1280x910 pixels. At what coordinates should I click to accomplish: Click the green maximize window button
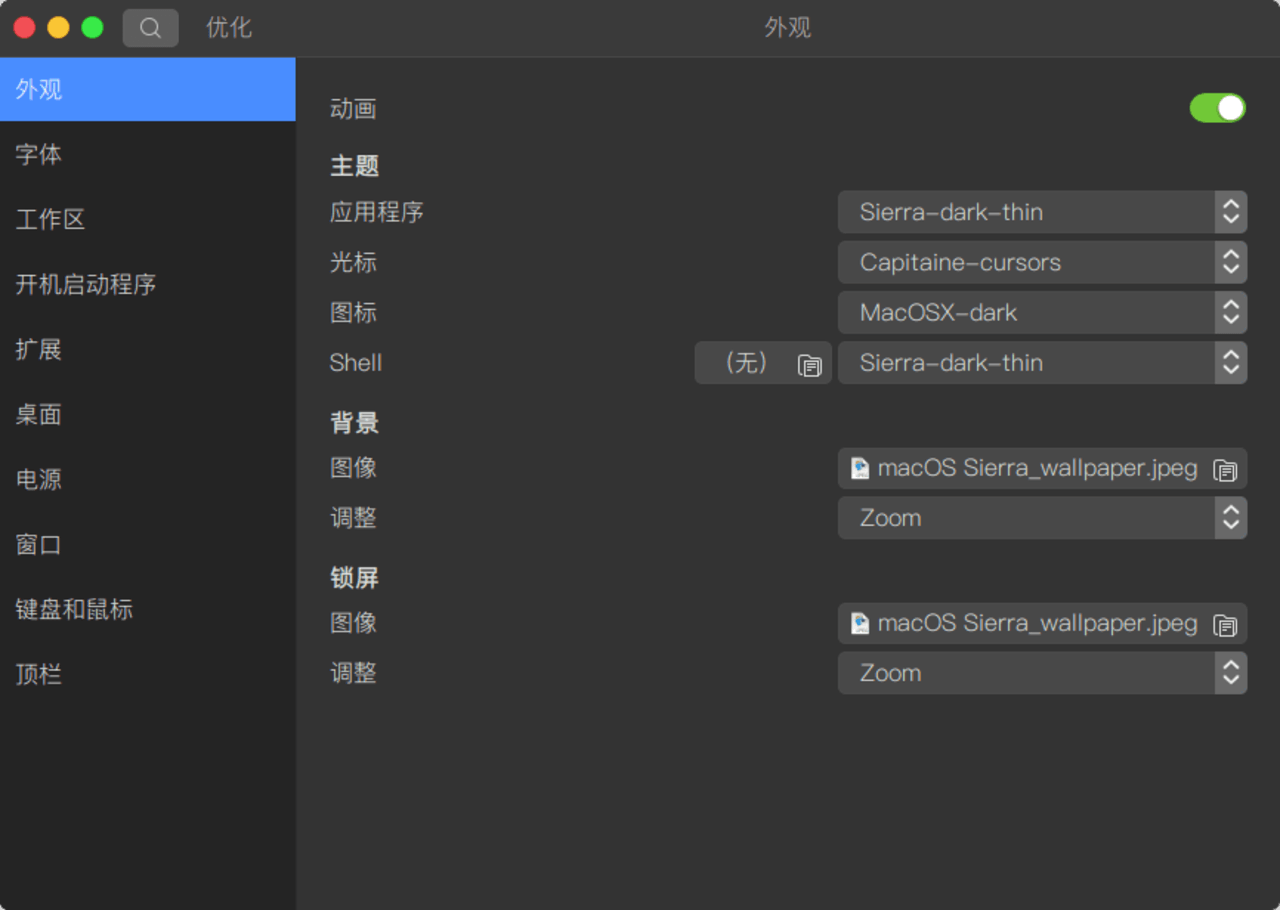click(x=92, y=28)
